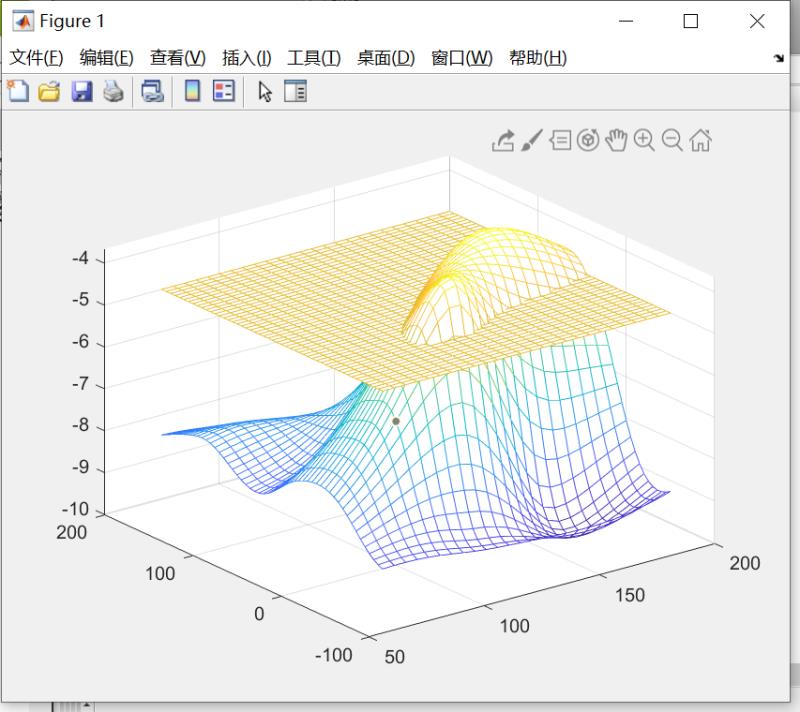This screenshot has height=712, width=800.
Task: Click the gray data point on mesh
Action: [396, 421]
